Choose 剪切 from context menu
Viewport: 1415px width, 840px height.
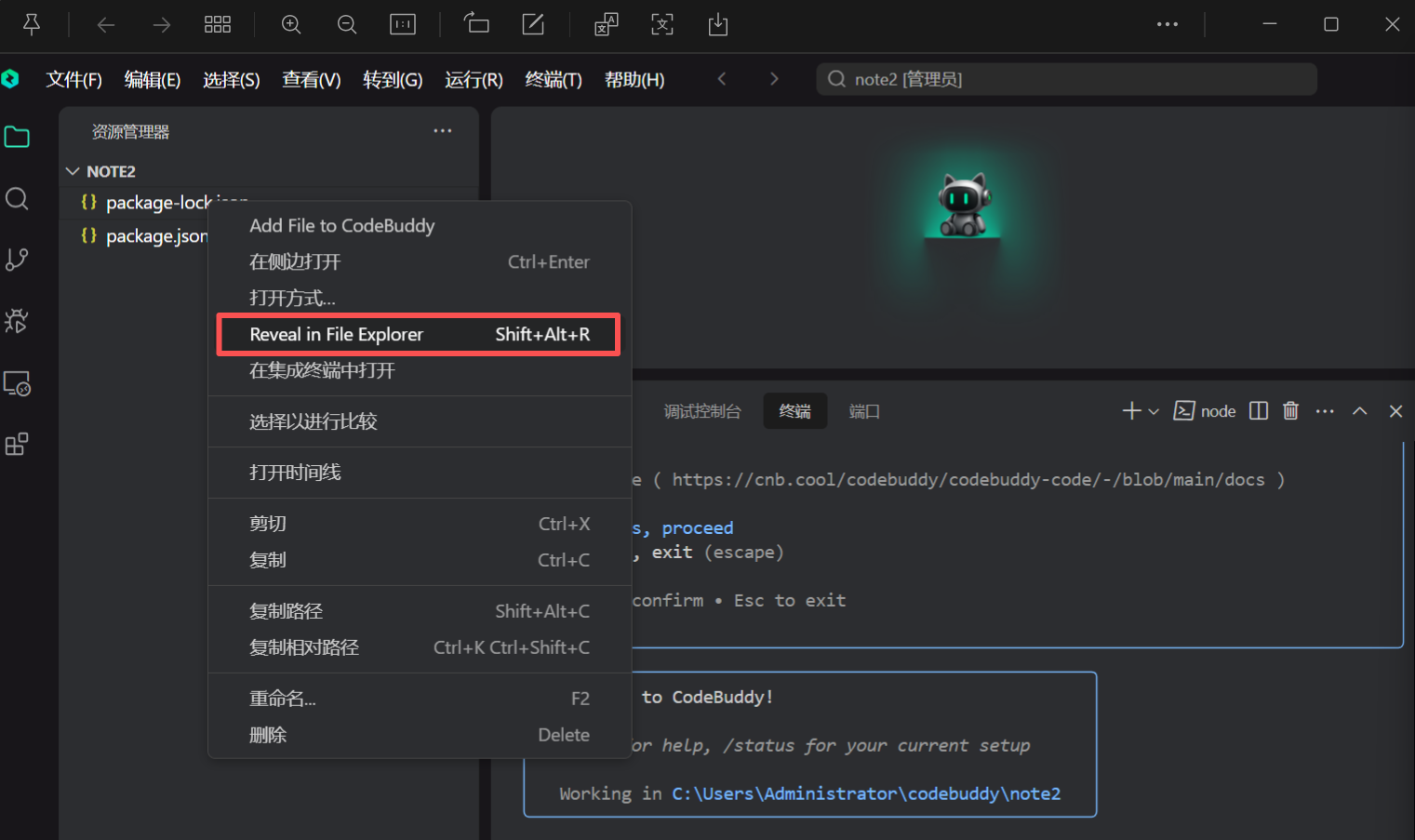(x=420, y=525)
